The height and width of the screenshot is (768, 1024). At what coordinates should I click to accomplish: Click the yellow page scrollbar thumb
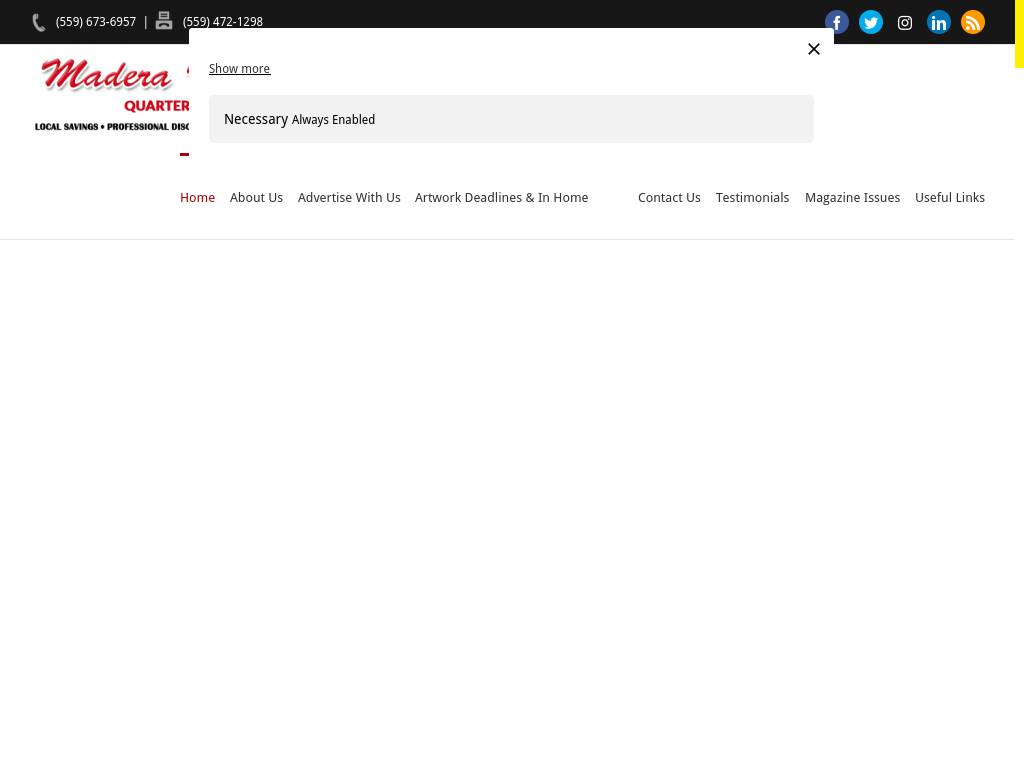click(x=1019, y=34)
